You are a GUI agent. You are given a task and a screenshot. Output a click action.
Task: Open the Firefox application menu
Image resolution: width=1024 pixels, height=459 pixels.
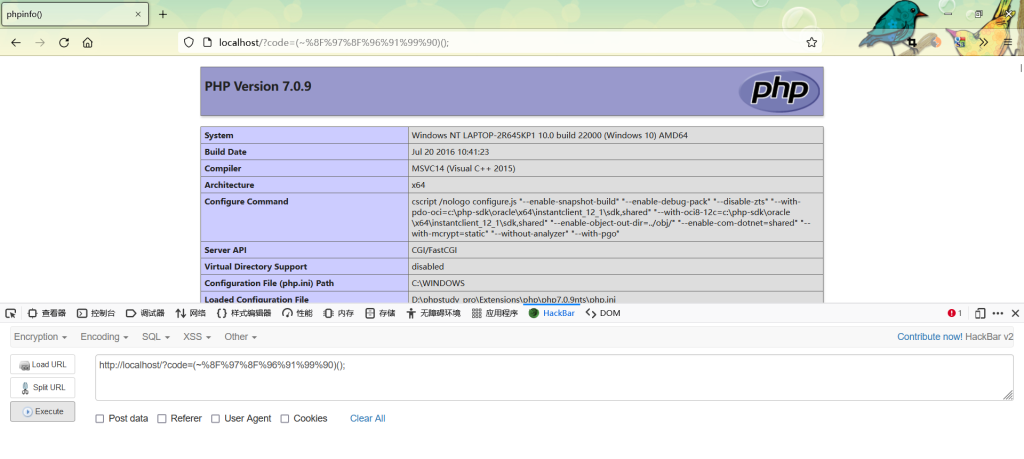point(1007,43)
